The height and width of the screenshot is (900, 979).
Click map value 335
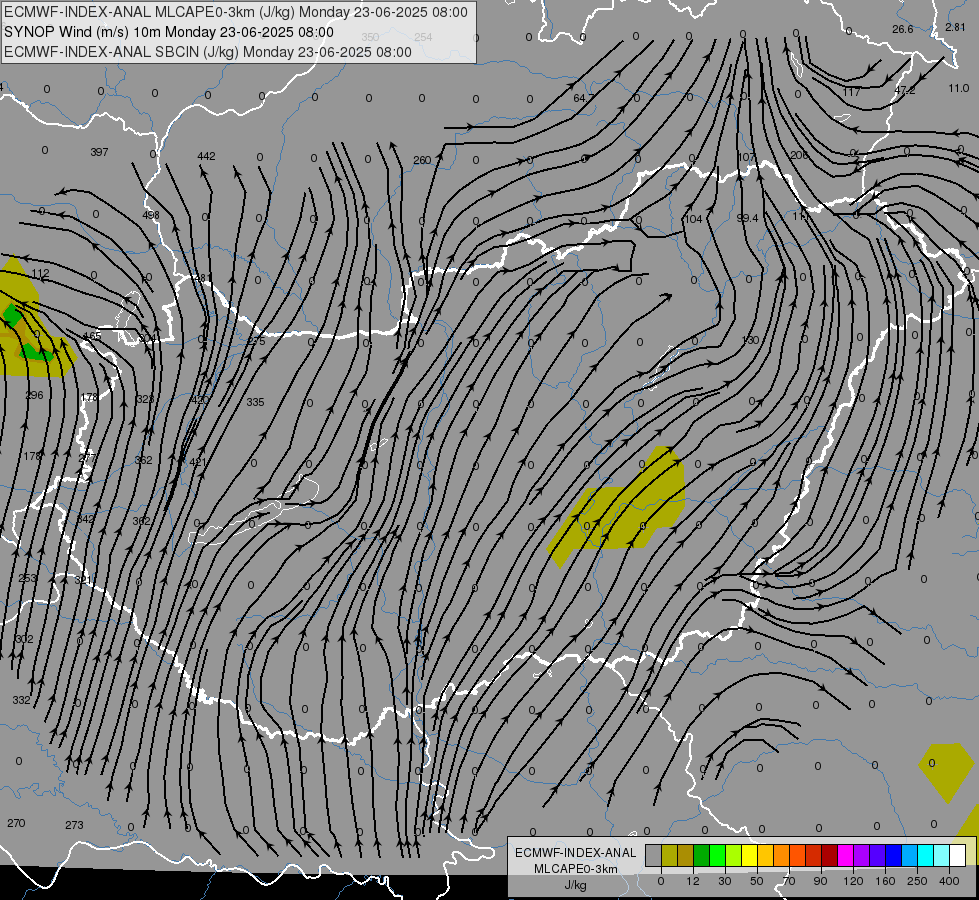[255, 402]
